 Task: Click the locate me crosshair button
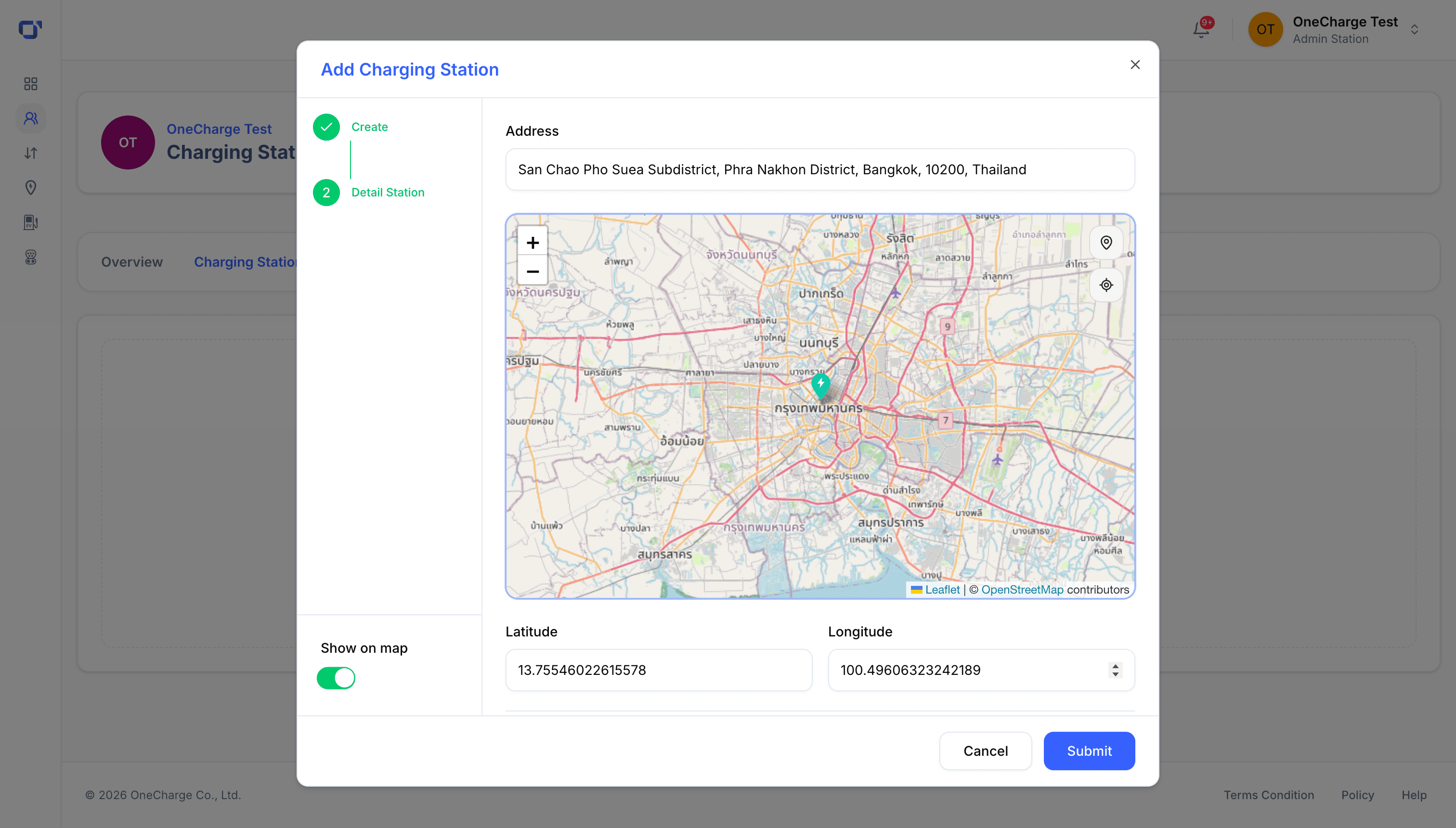(1105, 285)
